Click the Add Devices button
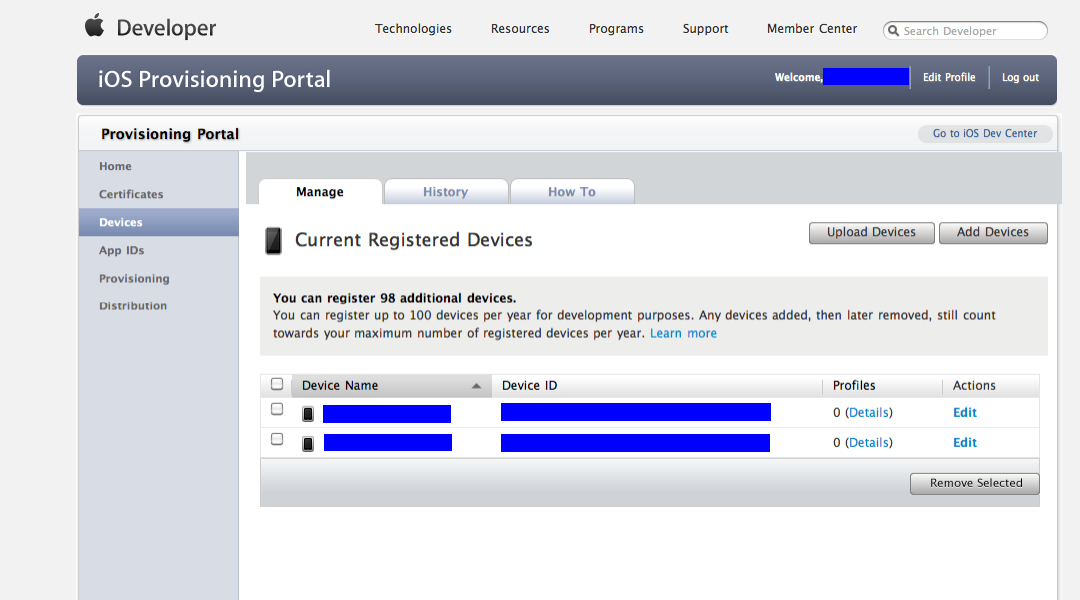This screenshot has height=600, width=1080. click(x=992, y=232)
